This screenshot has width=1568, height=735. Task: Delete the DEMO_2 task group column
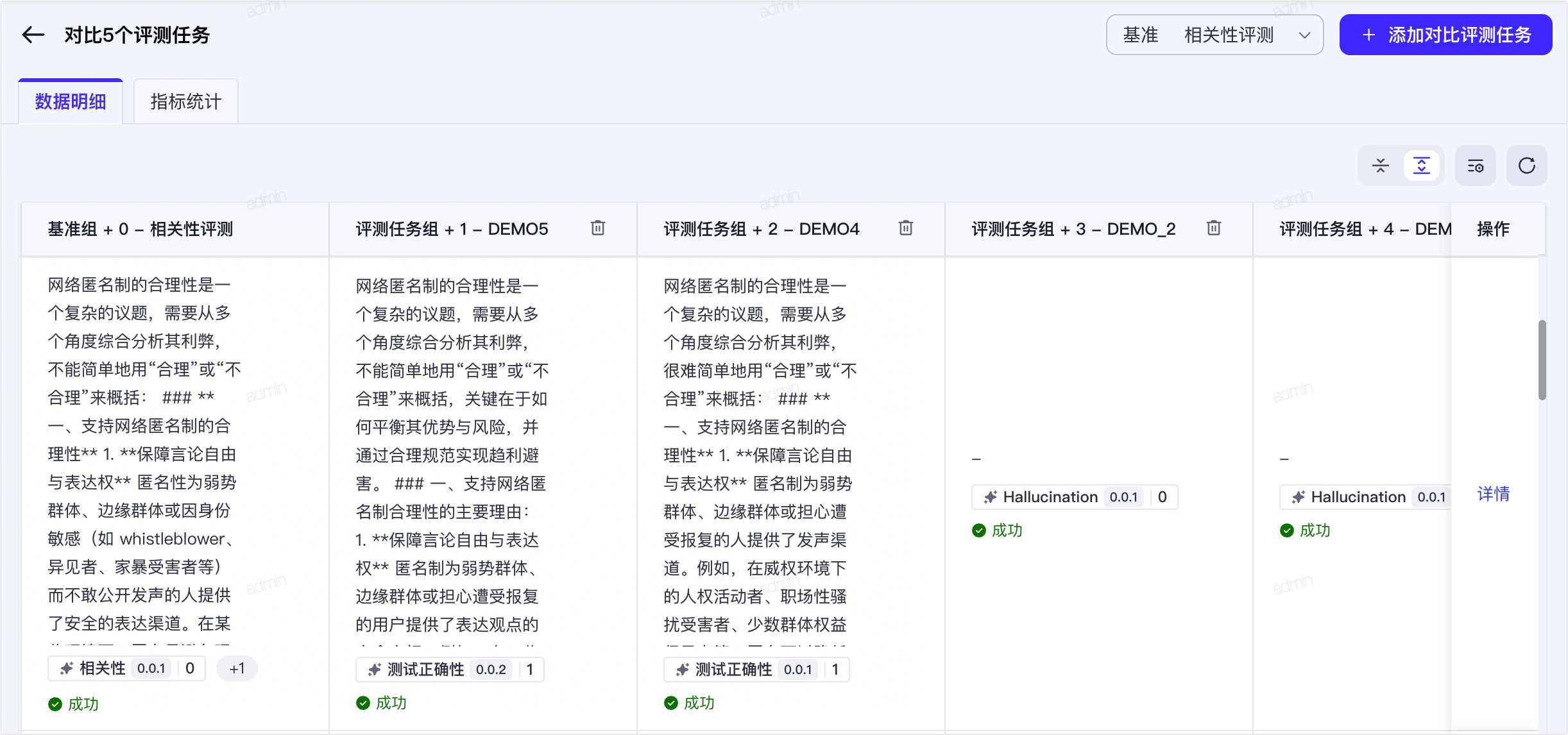tap(1214, 228)
